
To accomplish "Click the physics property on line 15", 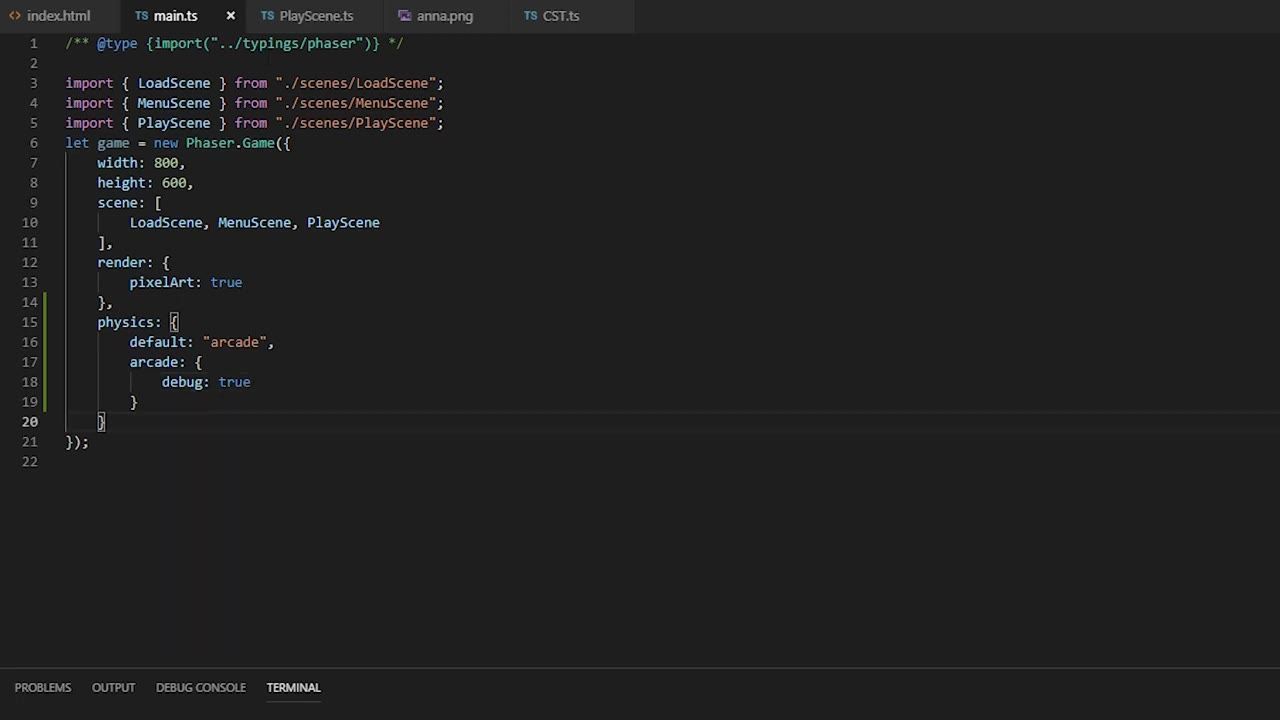I will tap(125, 323).
